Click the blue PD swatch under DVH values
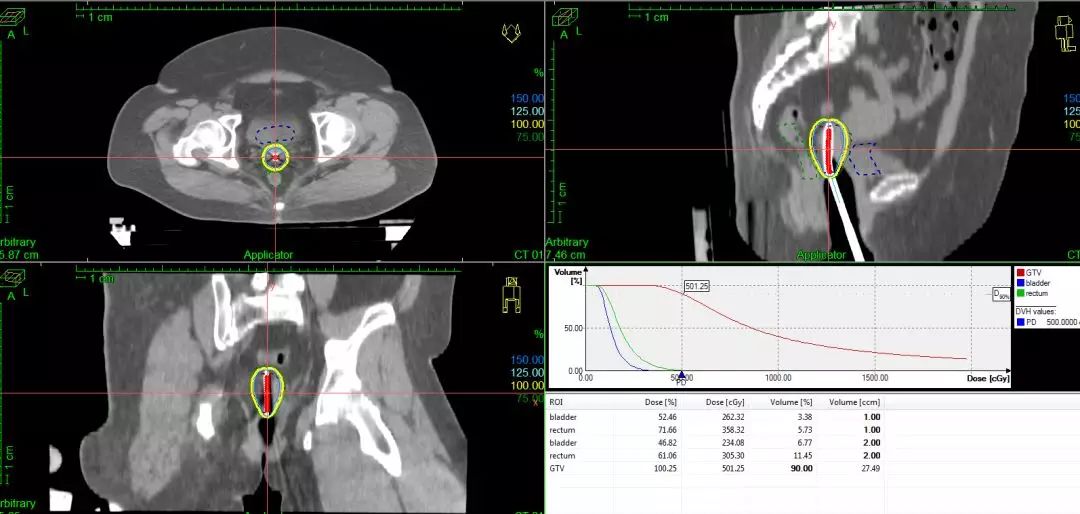Screen dimensions: 1080x514 pyautogui.click(x=1020, y=322)
